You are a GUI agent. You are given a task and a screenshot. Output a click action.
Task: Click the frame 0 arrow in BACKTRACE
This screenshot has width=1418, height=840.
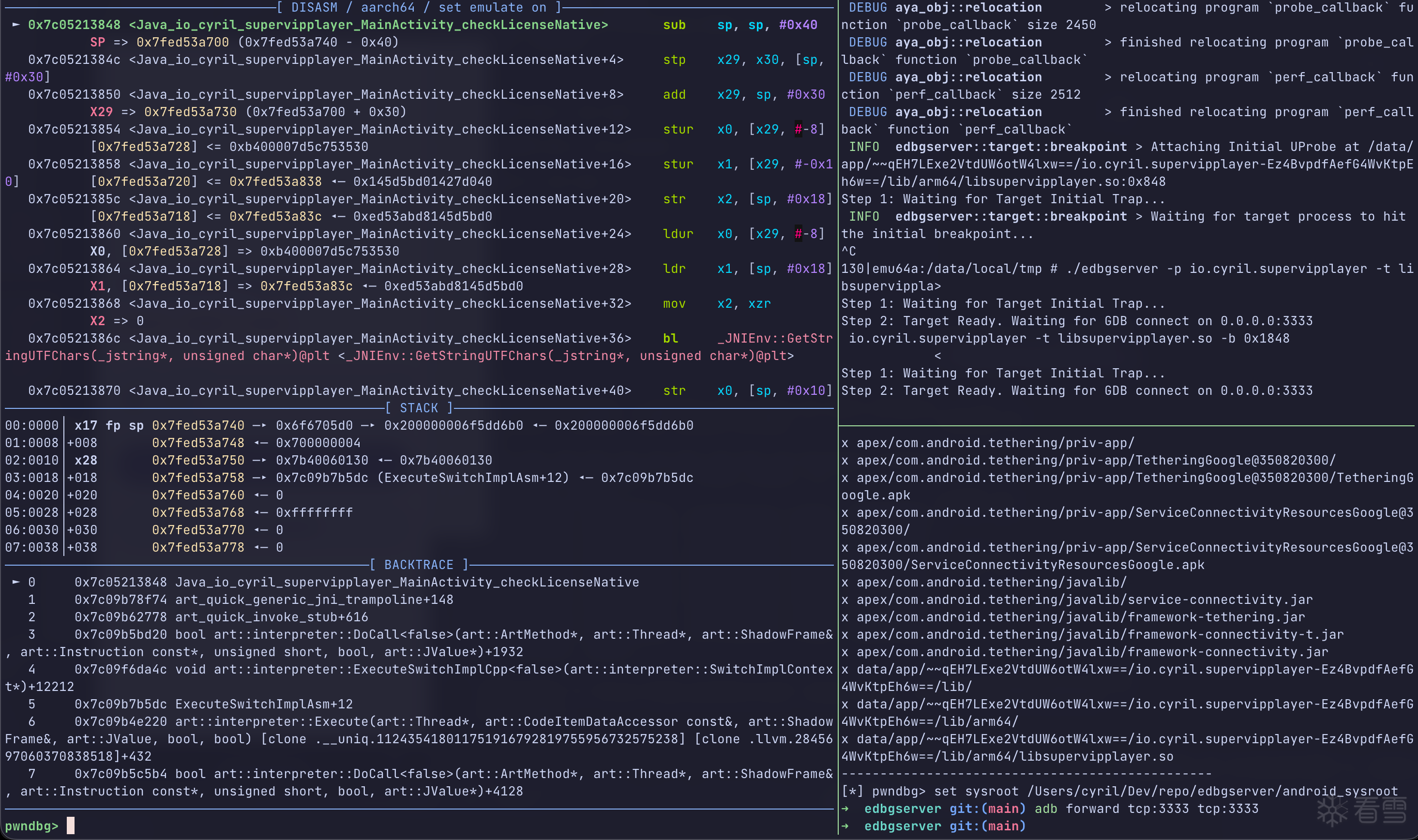(16, 582)
